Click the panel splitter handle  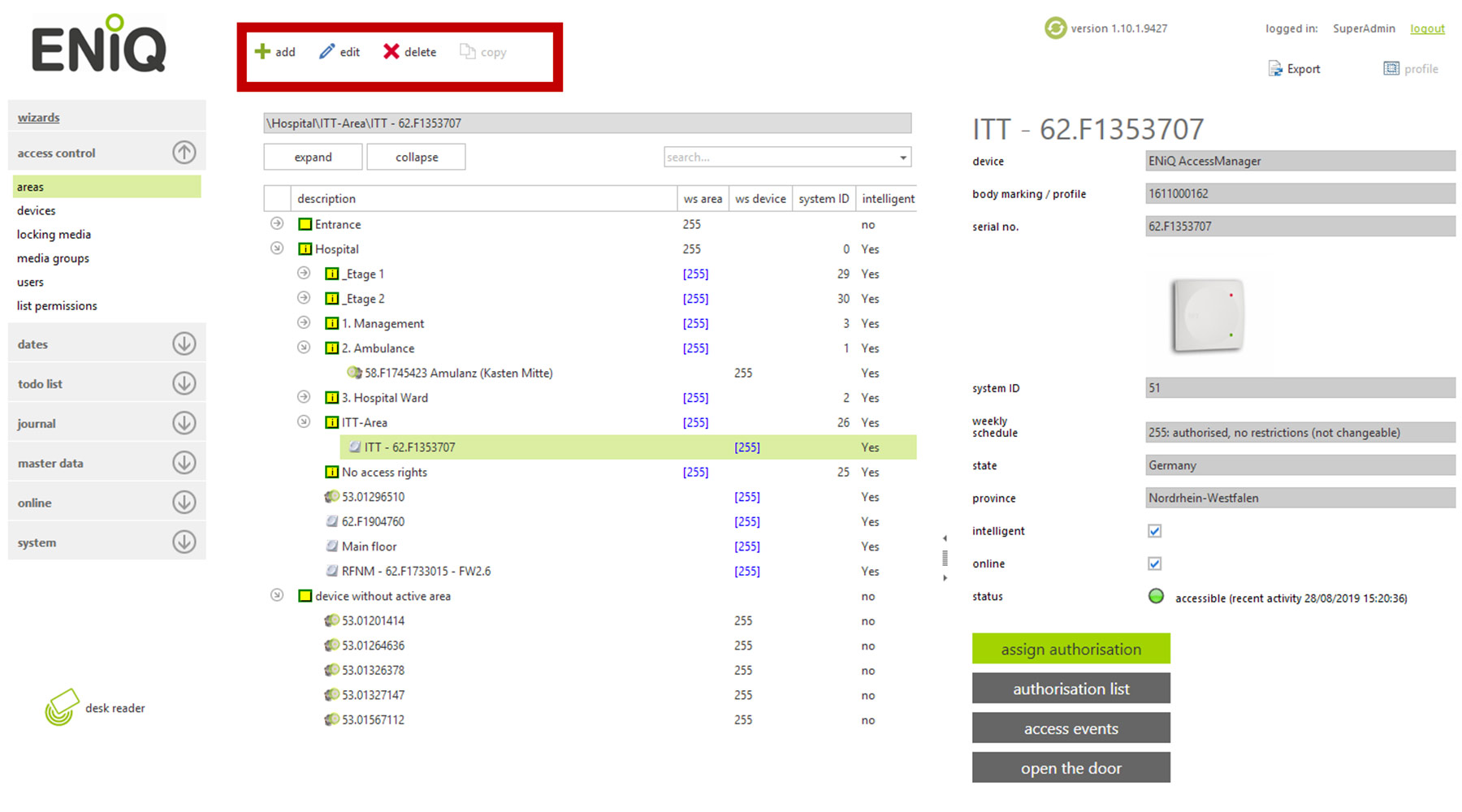(945, 558)
